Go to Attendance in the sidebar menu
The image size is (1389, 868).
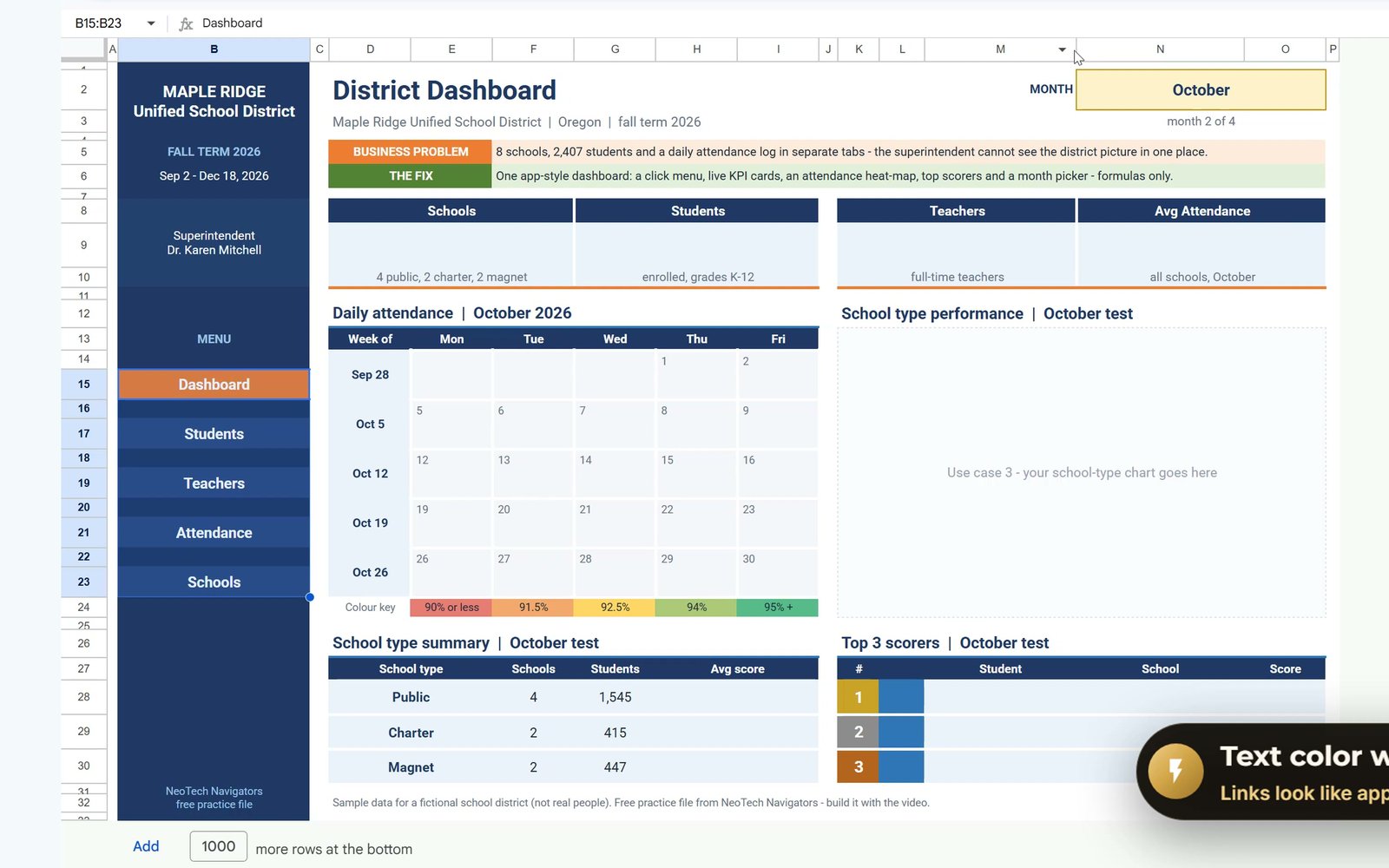coord(214,533)
